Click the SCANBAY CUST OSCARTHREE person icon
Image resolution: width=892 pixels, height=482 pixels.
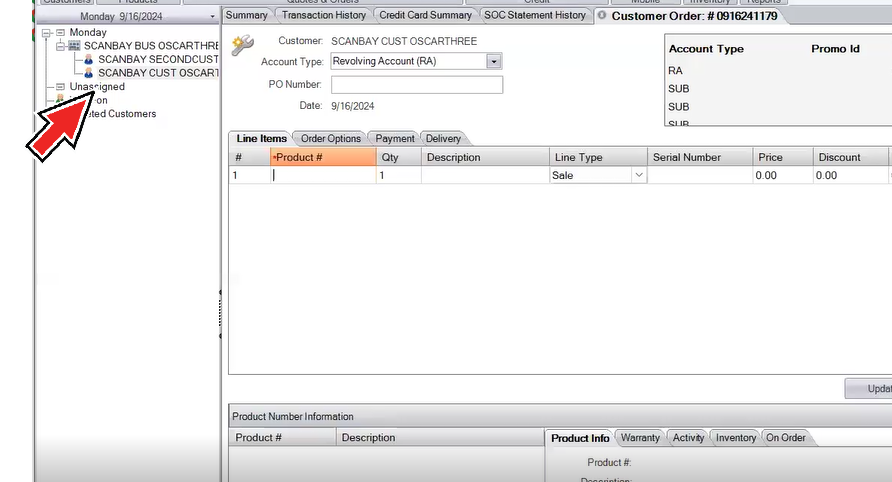coord(88,73)
